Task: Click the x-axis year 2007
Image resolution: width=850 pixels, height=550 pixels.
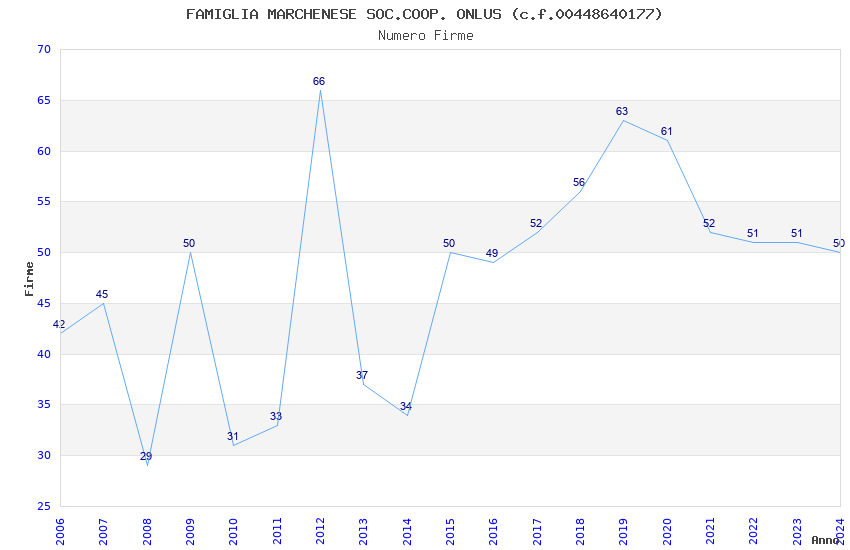Action: (104, 532)
